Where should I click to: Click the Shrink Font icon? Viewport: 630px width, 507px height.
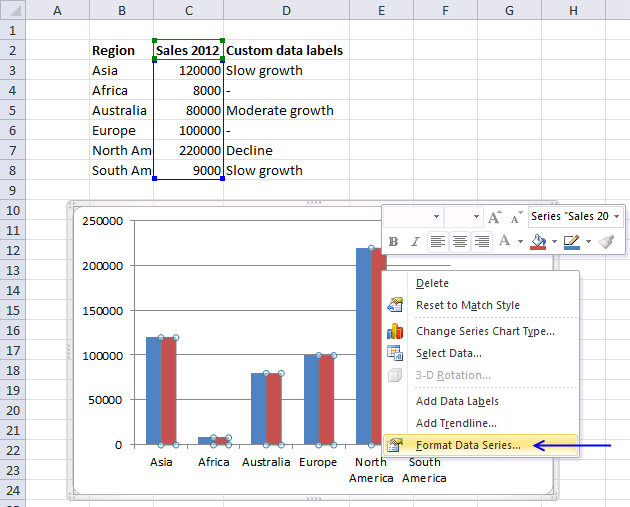coord(516,217)
